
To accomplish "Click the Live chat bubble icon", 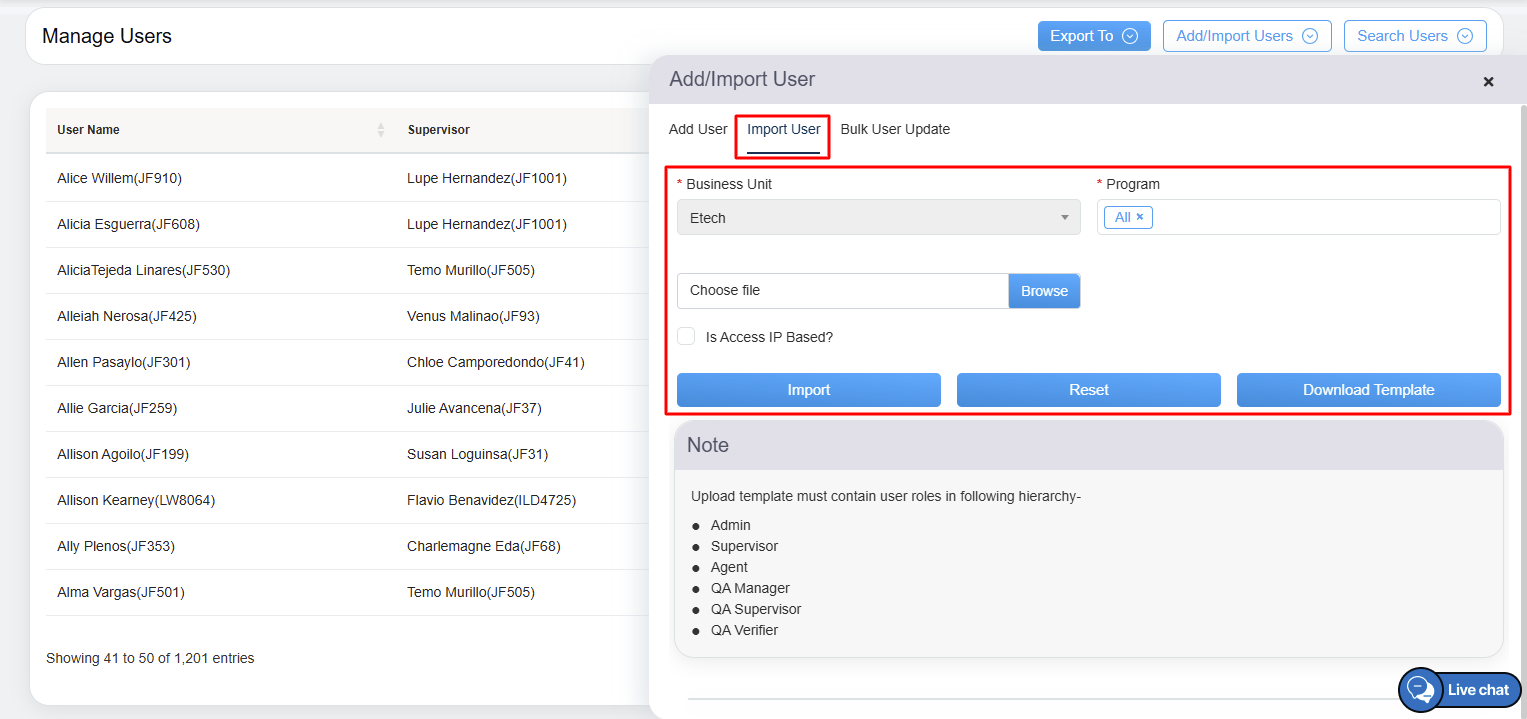I will point(1420,690).
